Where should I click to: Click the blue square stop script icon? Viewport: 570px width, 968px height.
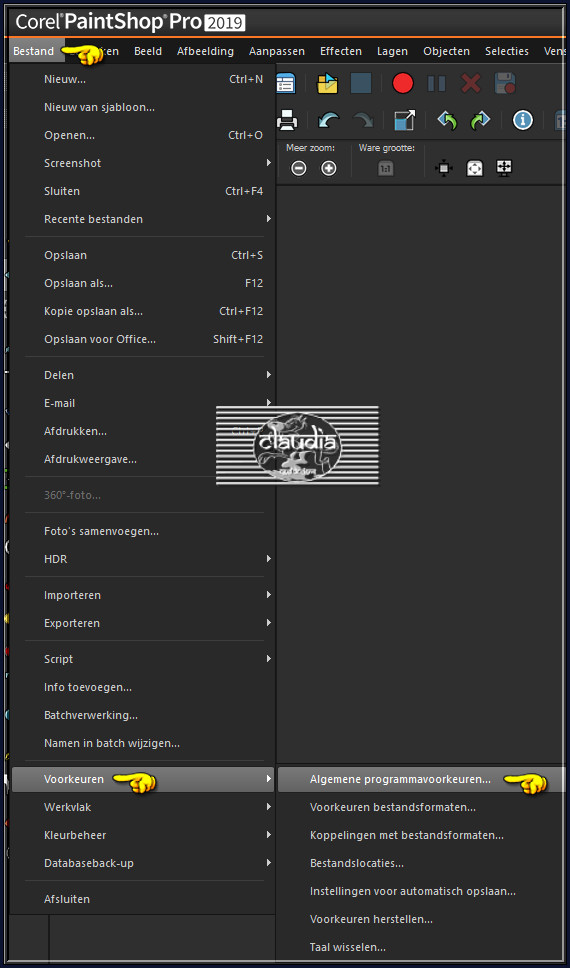tap(361, 83)
